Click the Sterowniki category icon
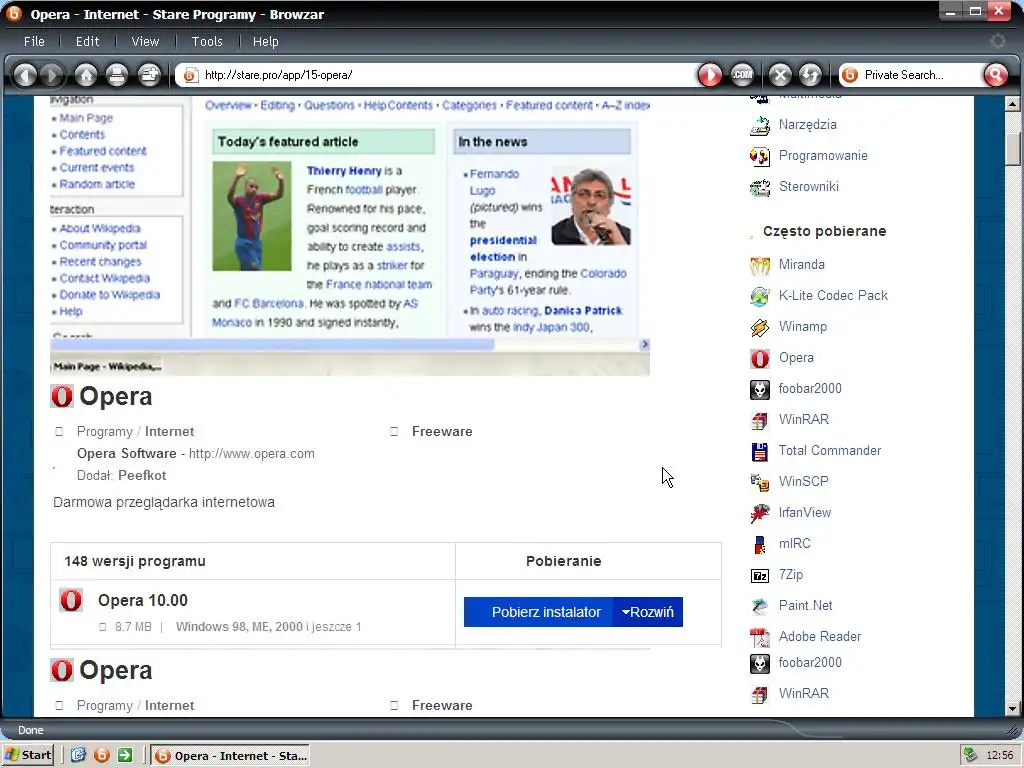Screen dimensions: 1024x768 point(760,187)
